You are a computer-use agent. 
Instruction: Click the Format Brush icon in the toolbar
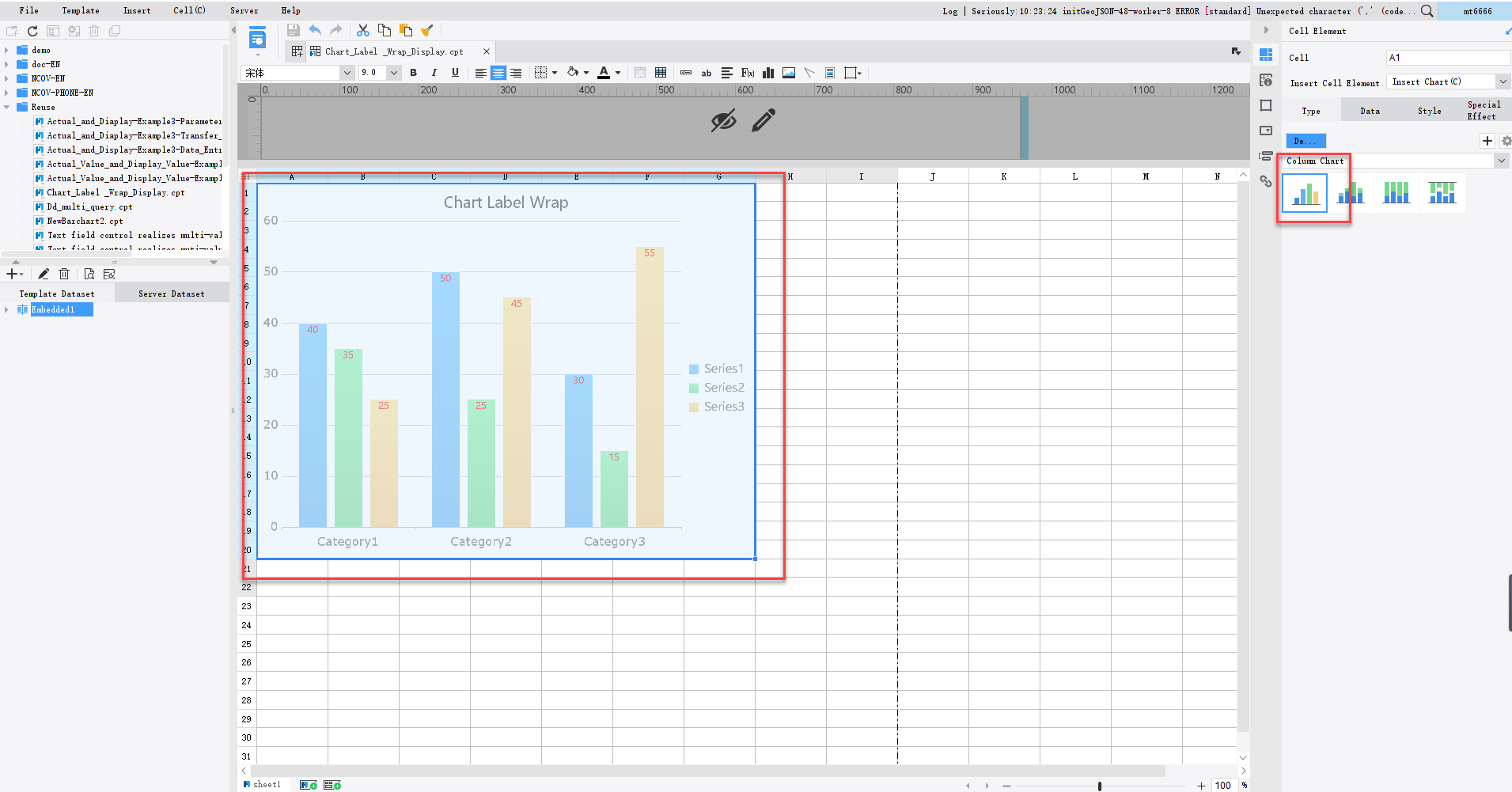(x=427, y=29)
